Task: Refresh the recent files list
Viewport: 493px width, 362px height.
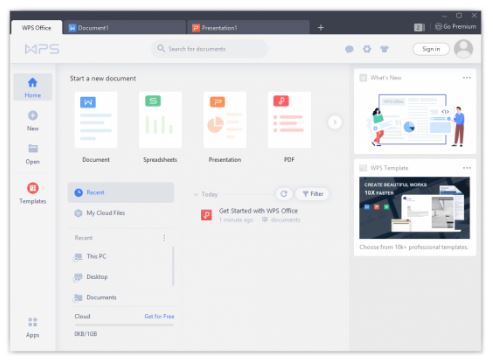Action: tap(284, 194)
